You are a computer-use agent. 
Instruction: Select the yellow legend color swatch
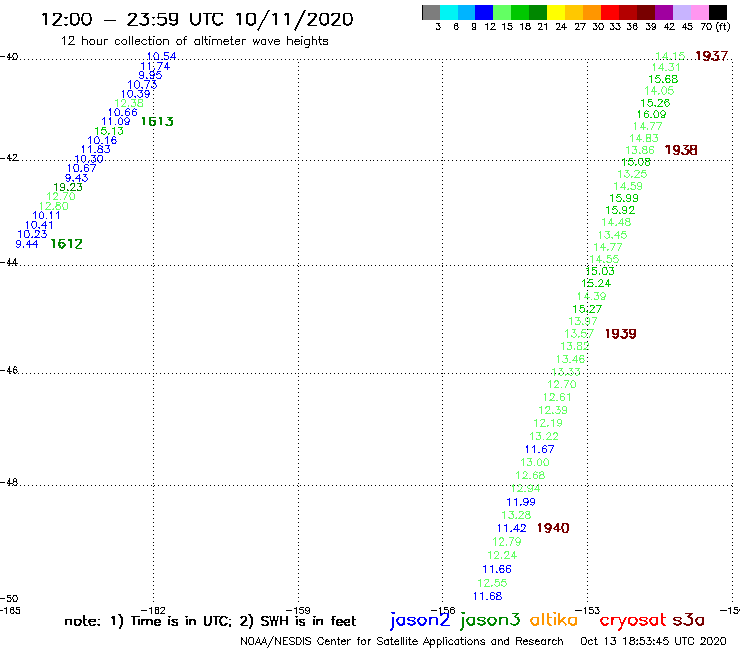tap(556, 12)
